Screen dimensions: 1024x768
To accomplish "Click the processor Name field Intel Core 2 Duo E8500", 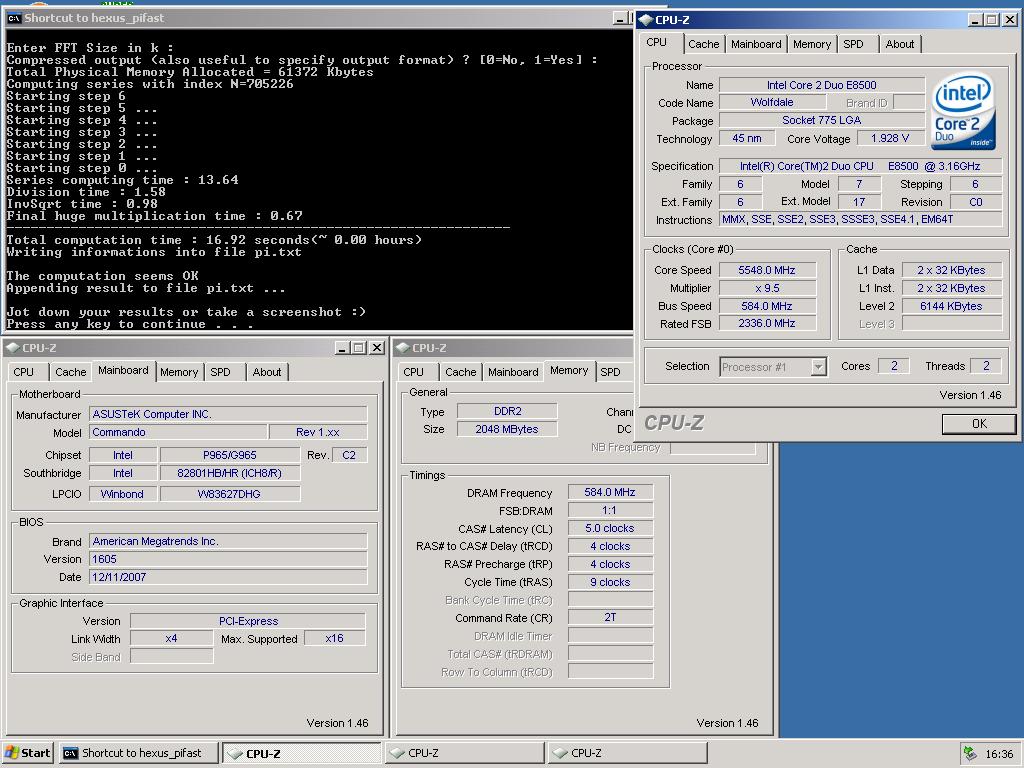I will coord(822,85).
